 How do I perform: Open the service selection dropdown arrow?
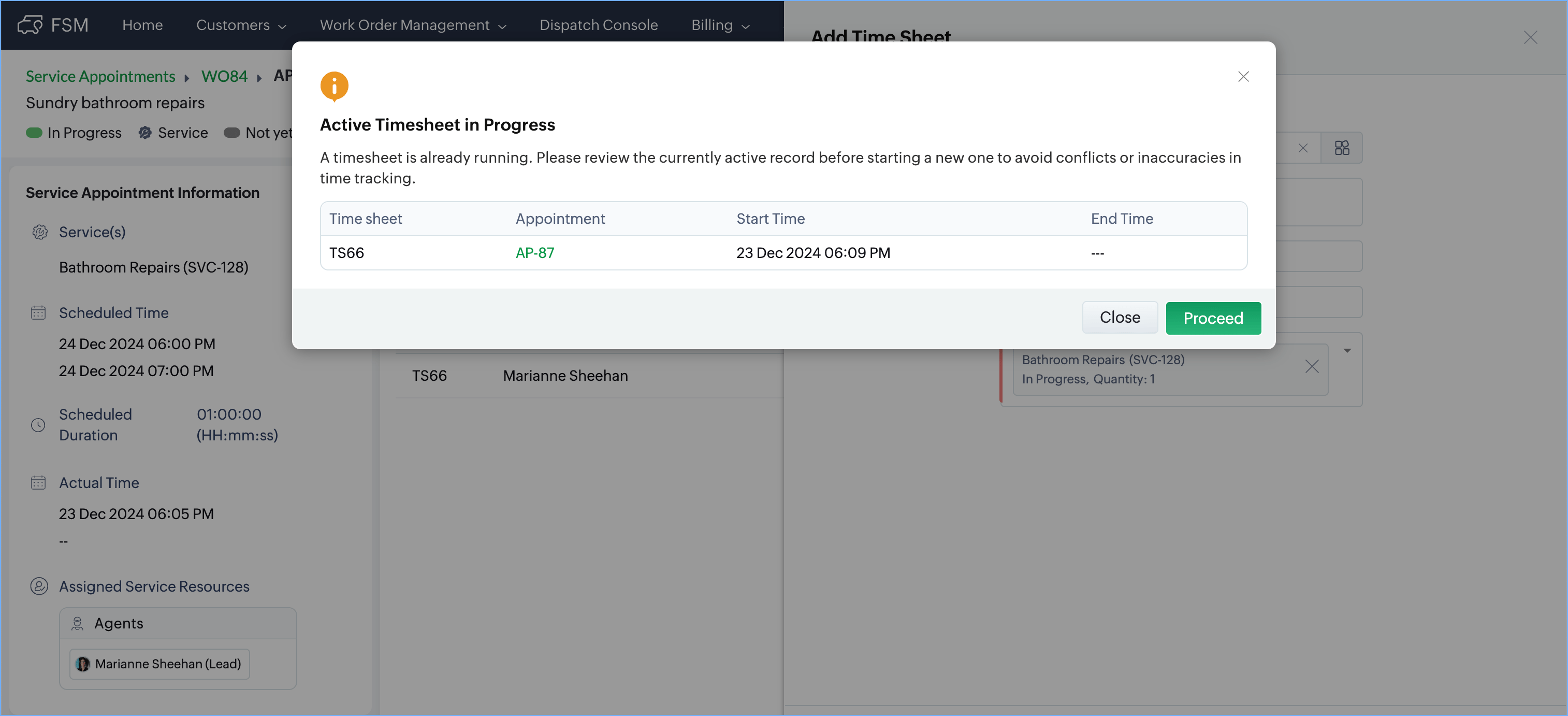pos(1347,351)
